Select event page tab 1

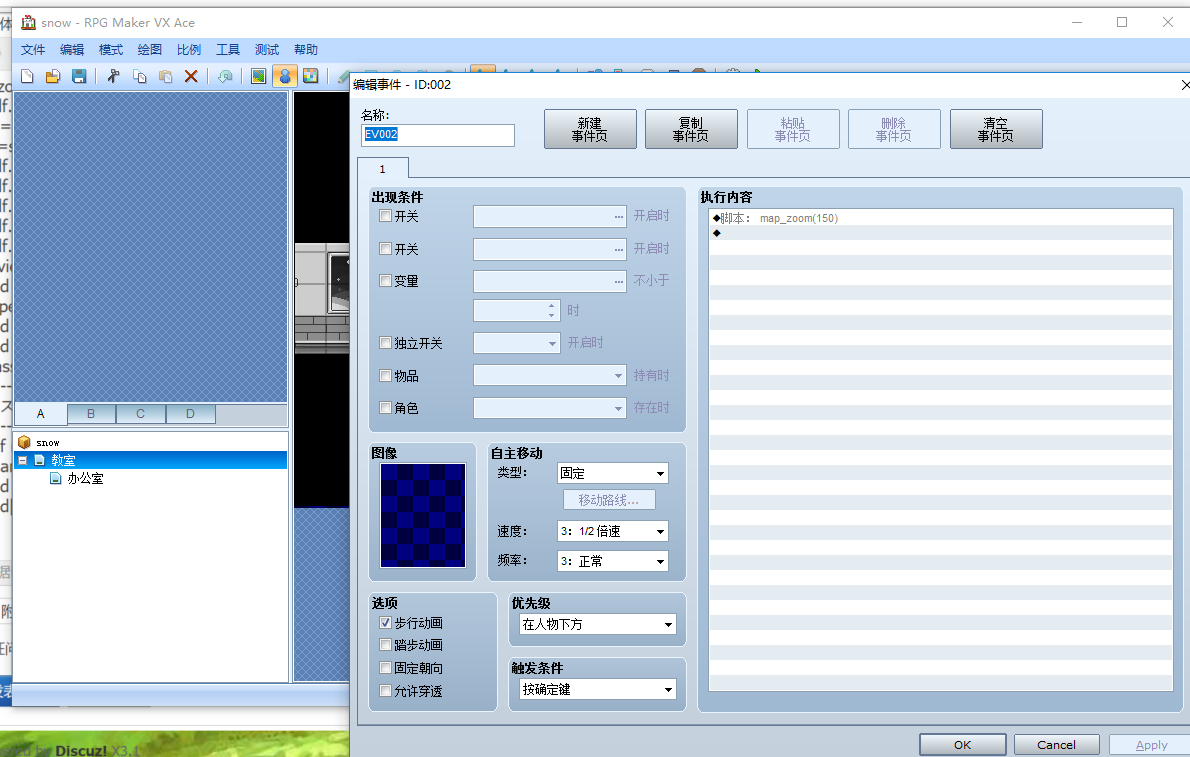pos(382,169)
